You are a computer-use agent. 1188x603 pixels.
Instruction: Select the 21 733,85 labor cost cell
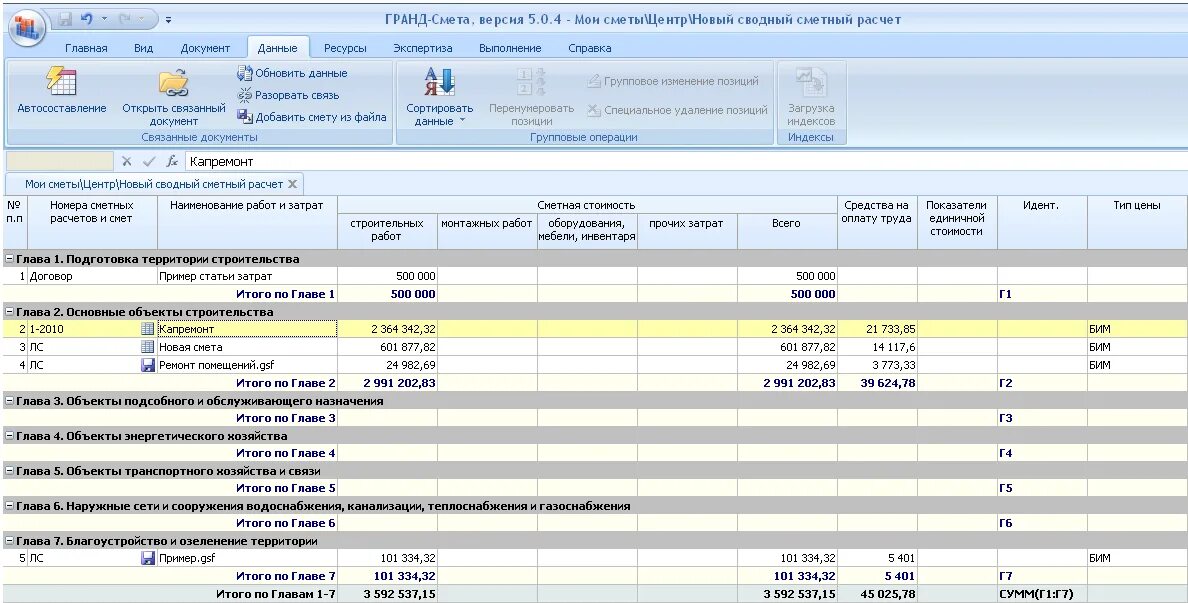tap(877, 330)
